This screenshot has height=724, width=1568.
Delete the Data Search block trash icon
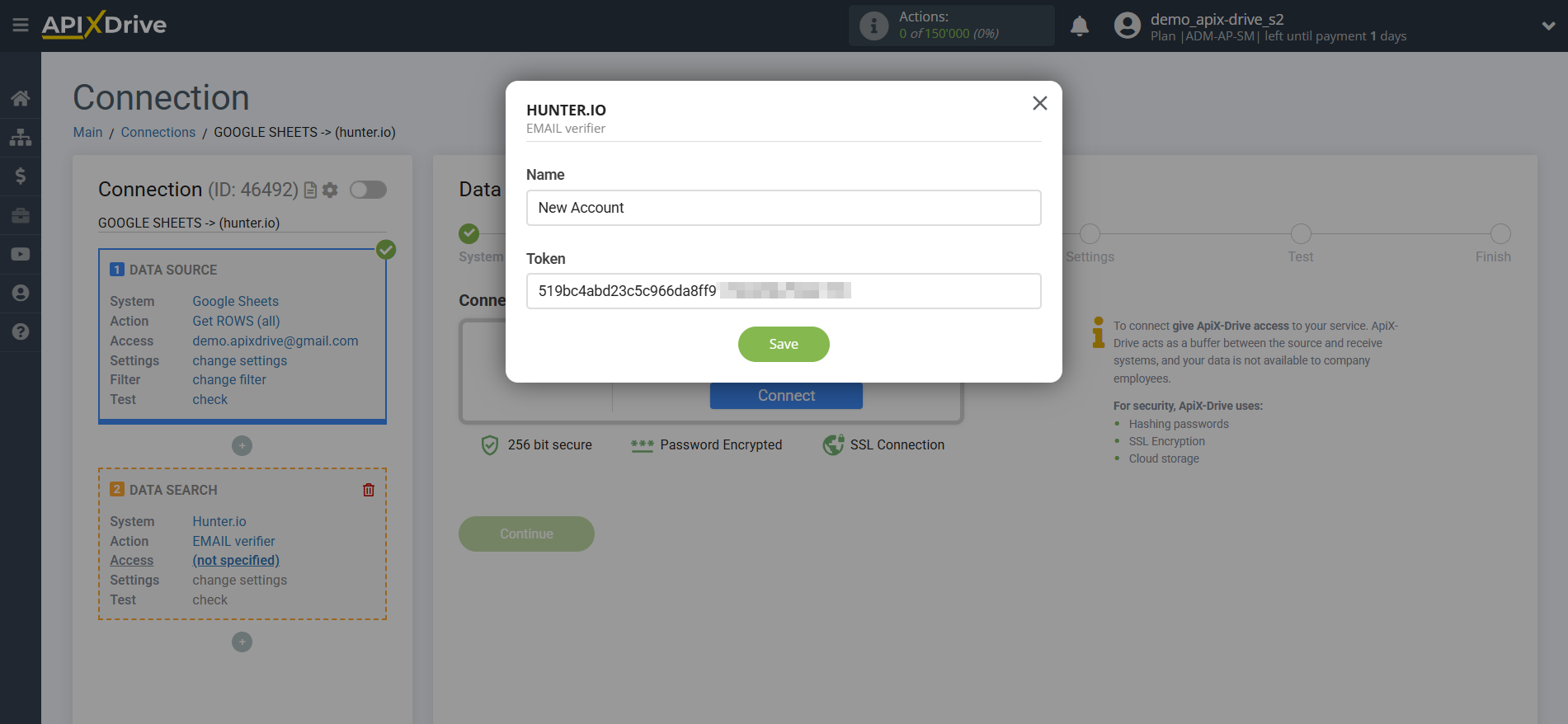click(x=369, y=490)
